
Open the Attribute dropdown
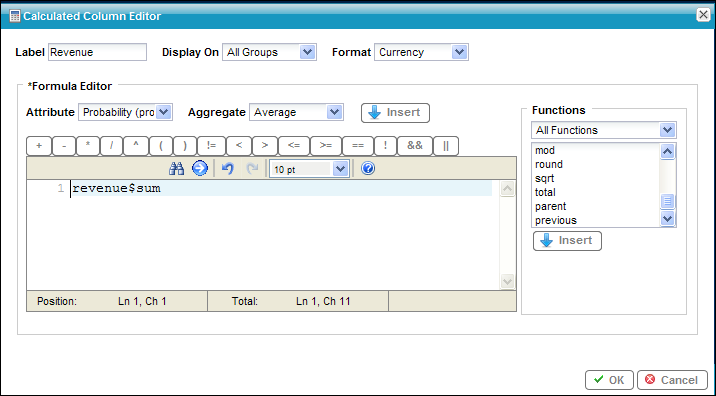coord(125,112)
